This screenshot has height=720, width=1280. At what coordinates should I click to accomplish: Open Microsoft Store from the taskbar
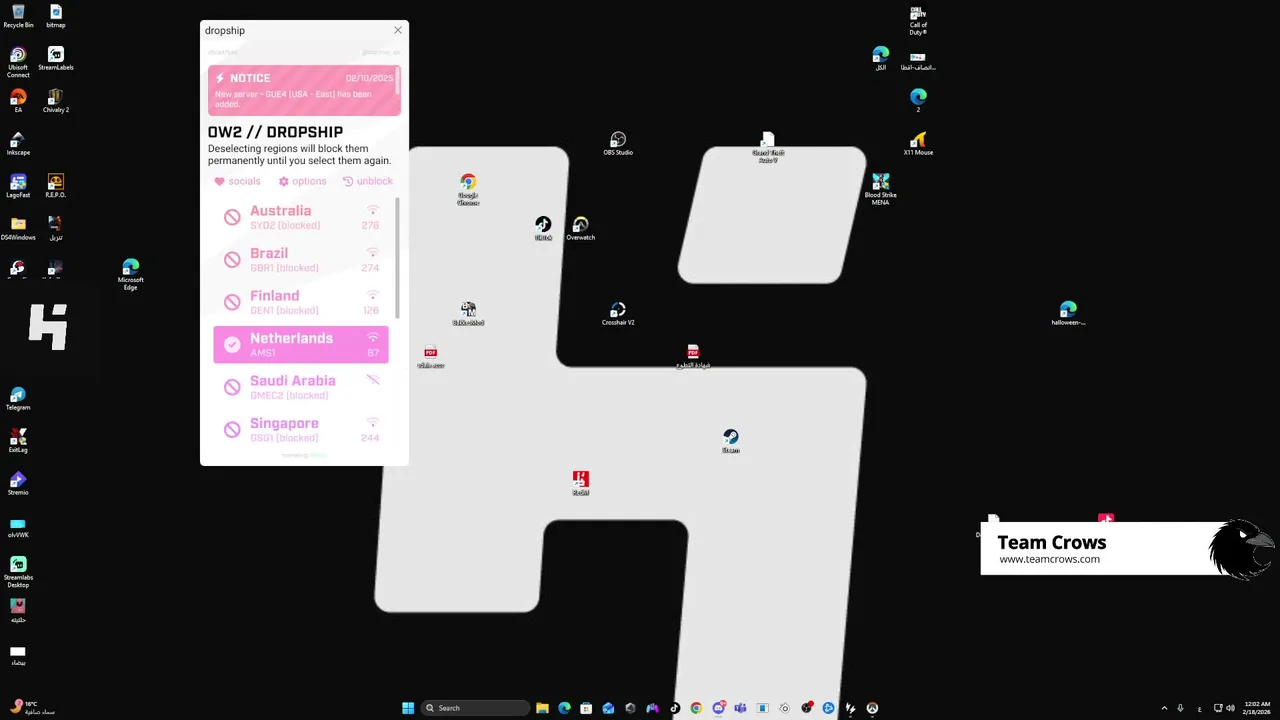click(x=586, y=708)
